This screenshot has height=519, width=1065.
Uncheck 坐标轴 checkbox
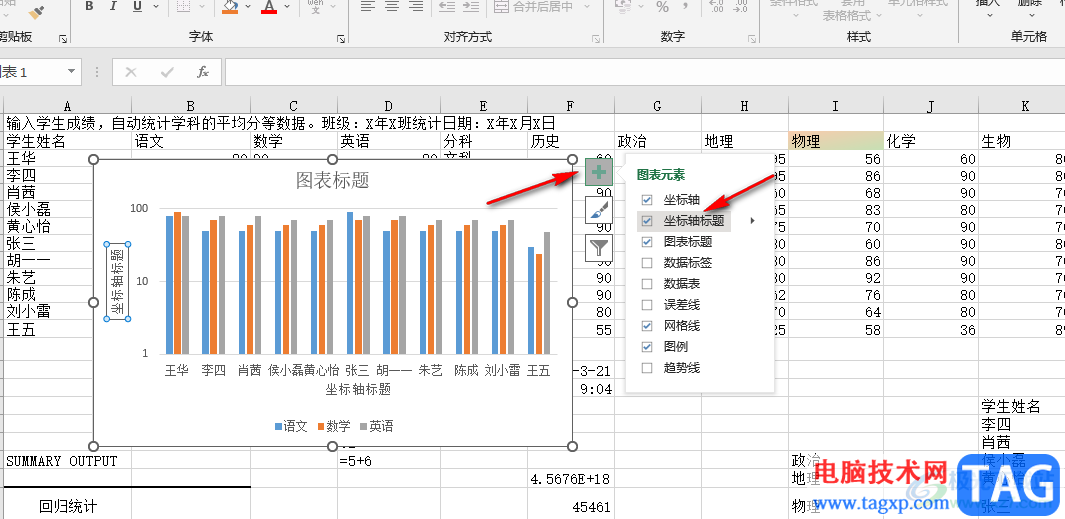647,200
